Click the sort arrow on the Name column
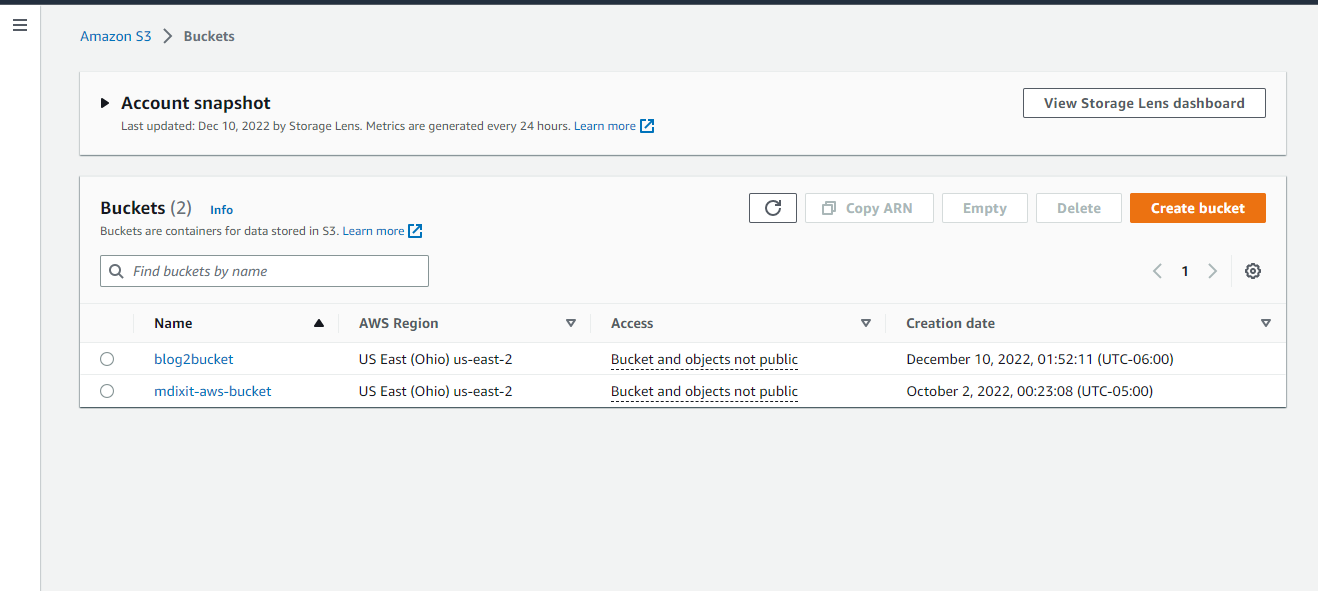This screenshot has width=1318, height=591. coord(318,323)
